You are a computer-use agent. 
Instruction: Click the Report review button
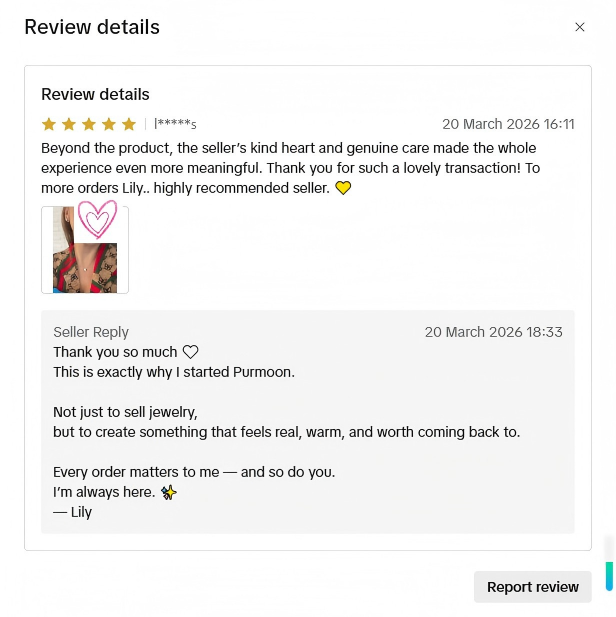(x=532, y=587)
